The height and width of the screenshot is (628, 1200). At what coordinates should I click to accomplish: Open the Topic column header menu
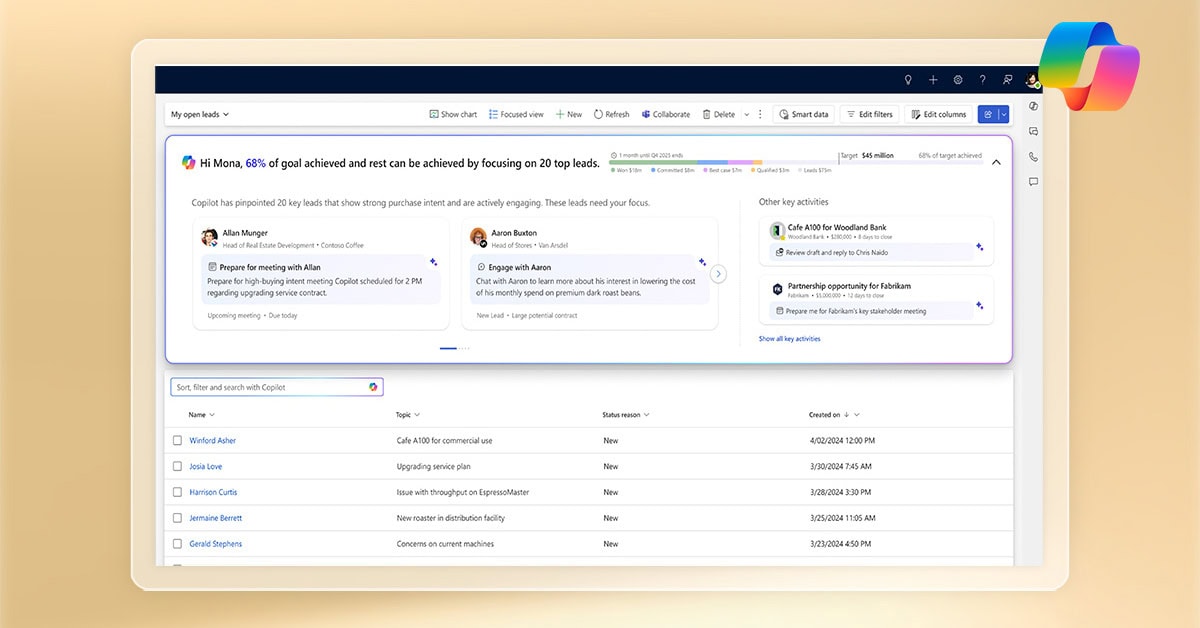[x=408, y=414]
